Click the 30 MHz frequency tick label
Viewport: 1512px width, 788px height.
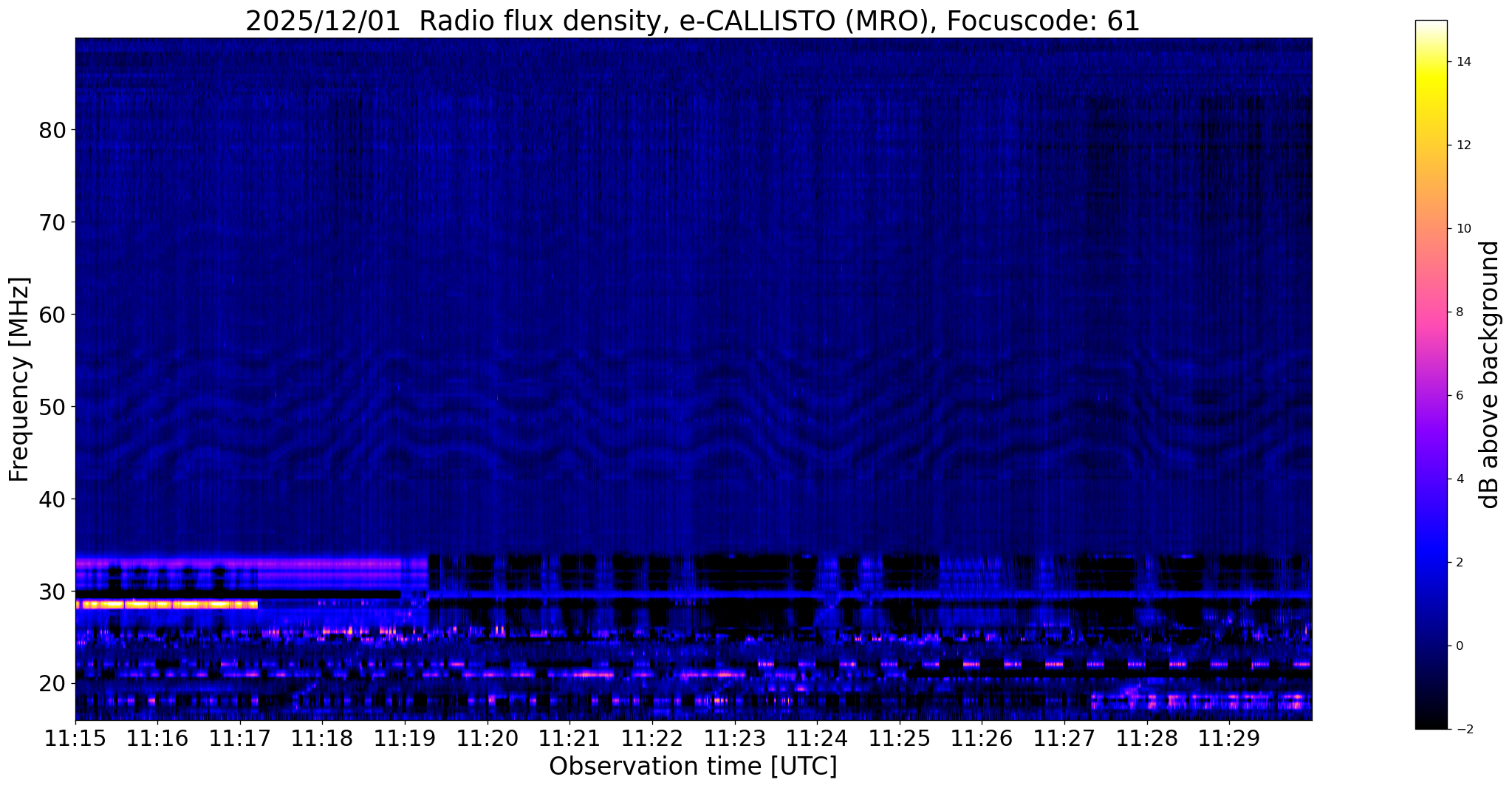pyautogui.click(x=51, y=592)
